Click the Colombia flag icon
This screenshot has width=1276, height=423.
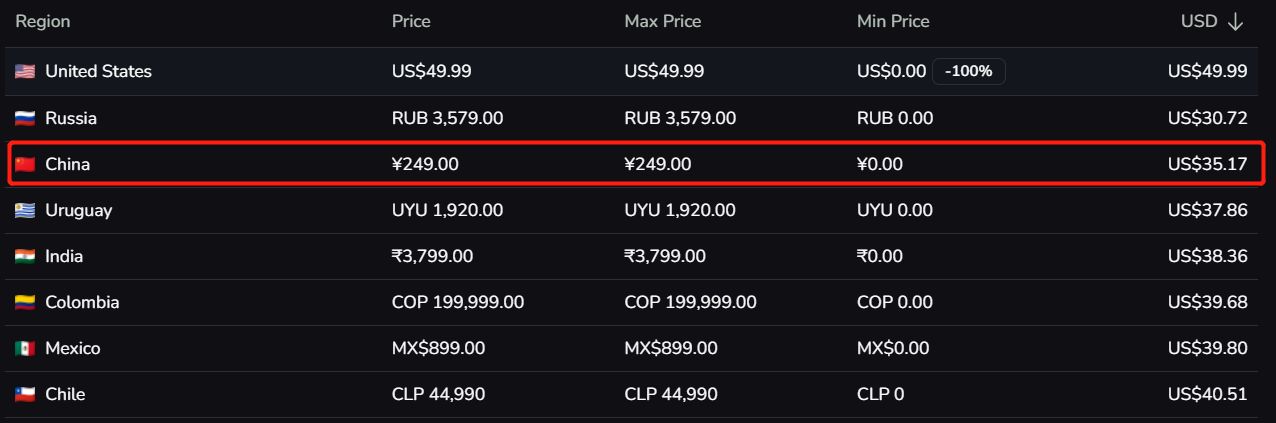[25, 302]
